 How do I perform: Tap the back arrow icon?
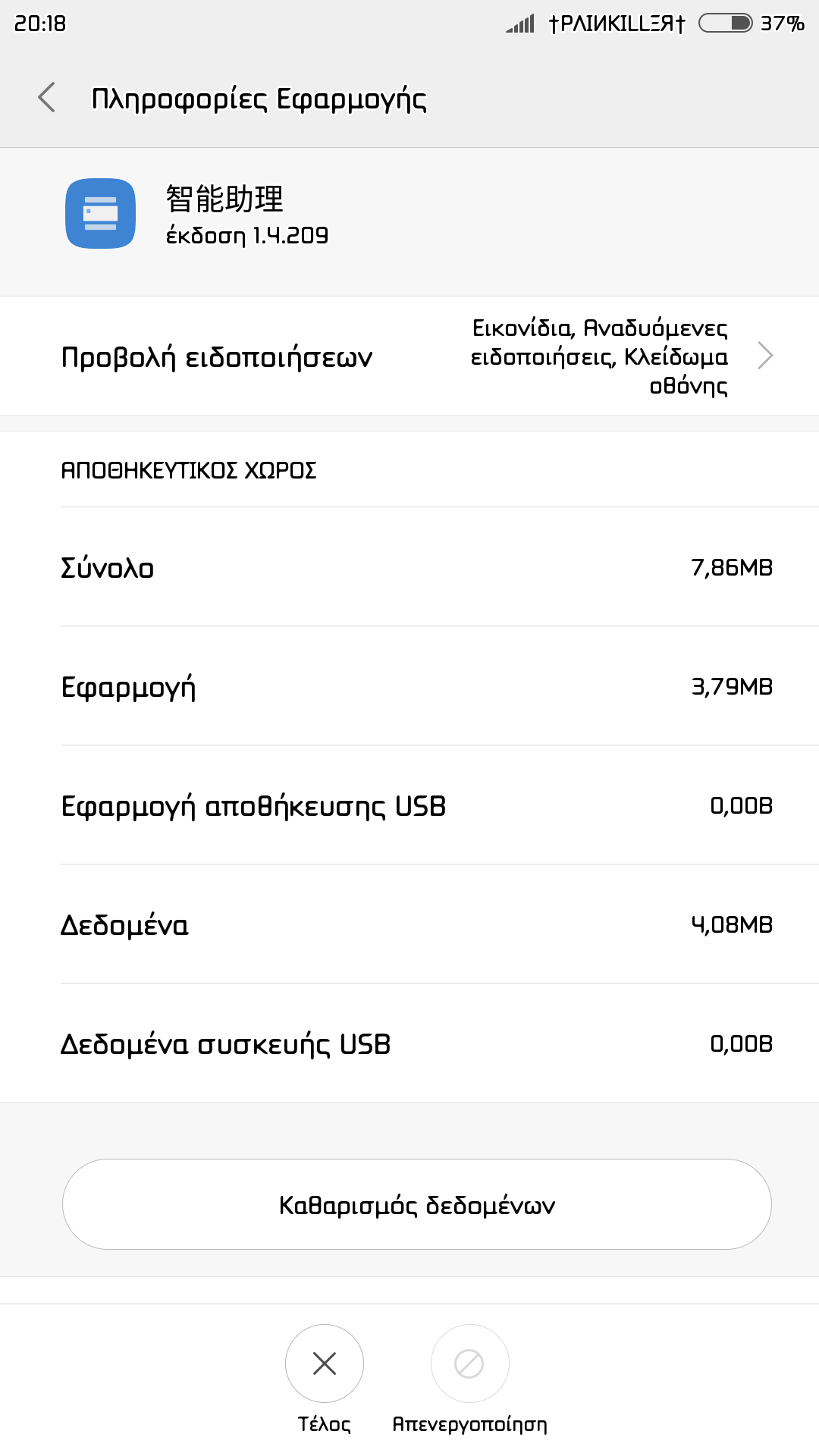(x=47, y=98)
